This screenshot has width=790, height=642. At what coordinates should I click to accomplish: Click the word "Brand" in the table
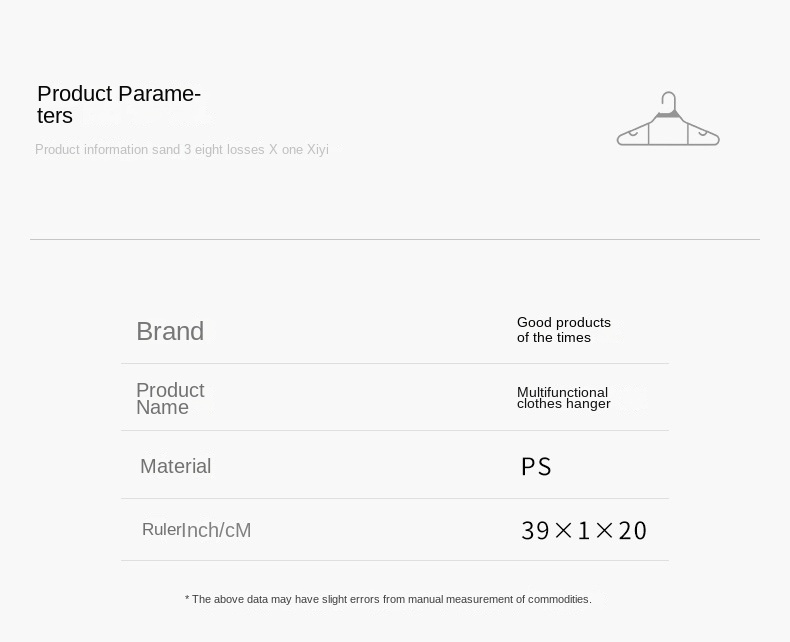(170, 331)
